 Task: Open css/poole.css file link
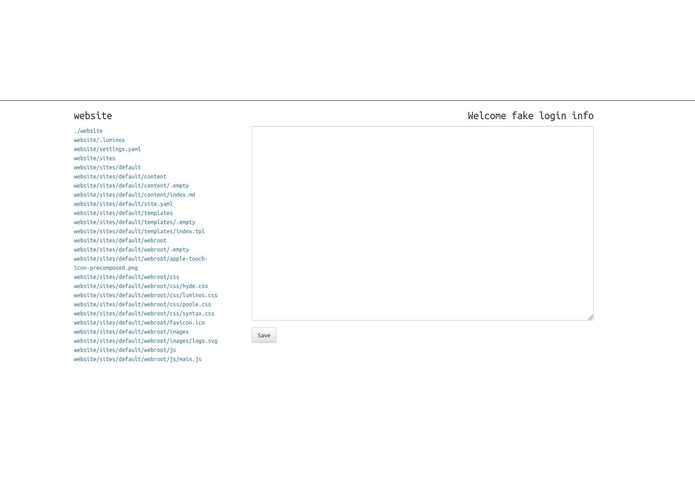(x=142, y=304)
